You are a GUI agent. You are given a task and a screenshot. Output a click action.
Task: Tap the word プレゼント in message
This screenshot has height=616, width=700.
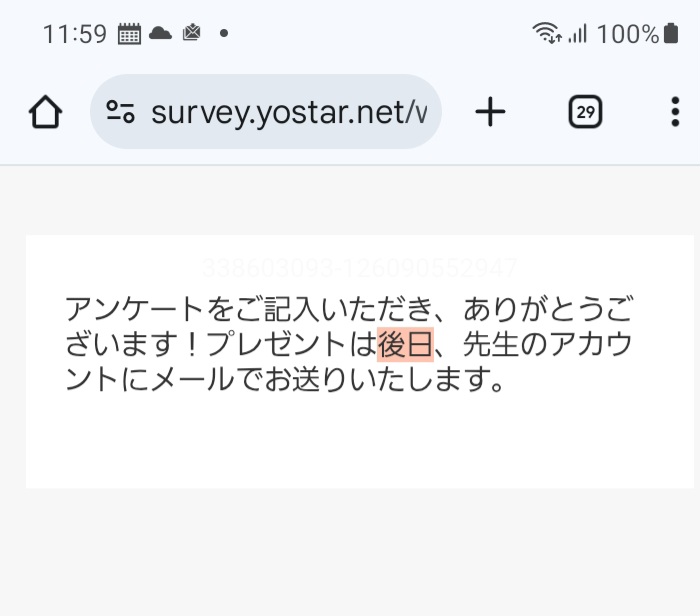290,344
